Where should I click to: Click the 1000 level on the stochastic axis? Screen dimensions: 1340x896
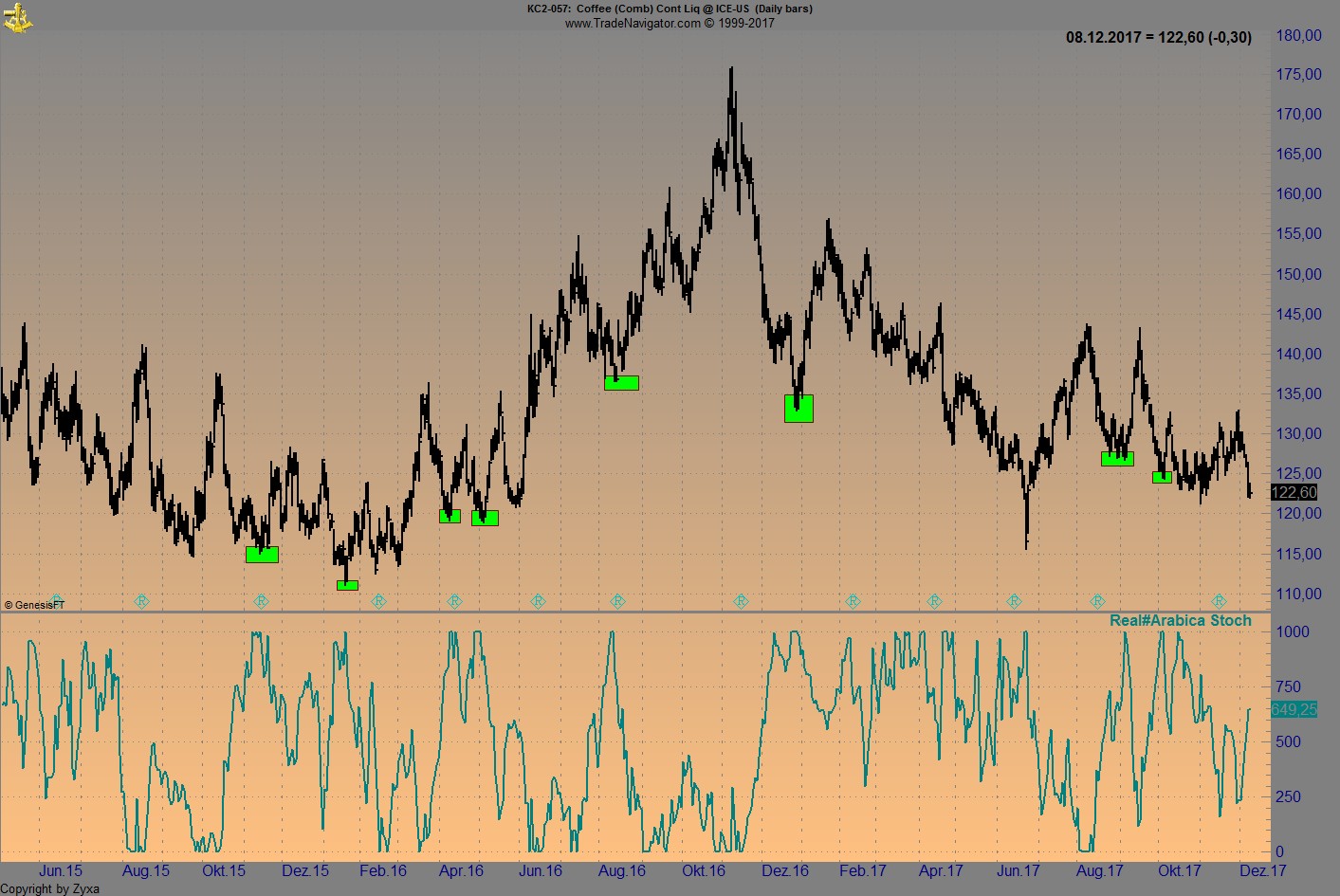tap(1294, 631)
